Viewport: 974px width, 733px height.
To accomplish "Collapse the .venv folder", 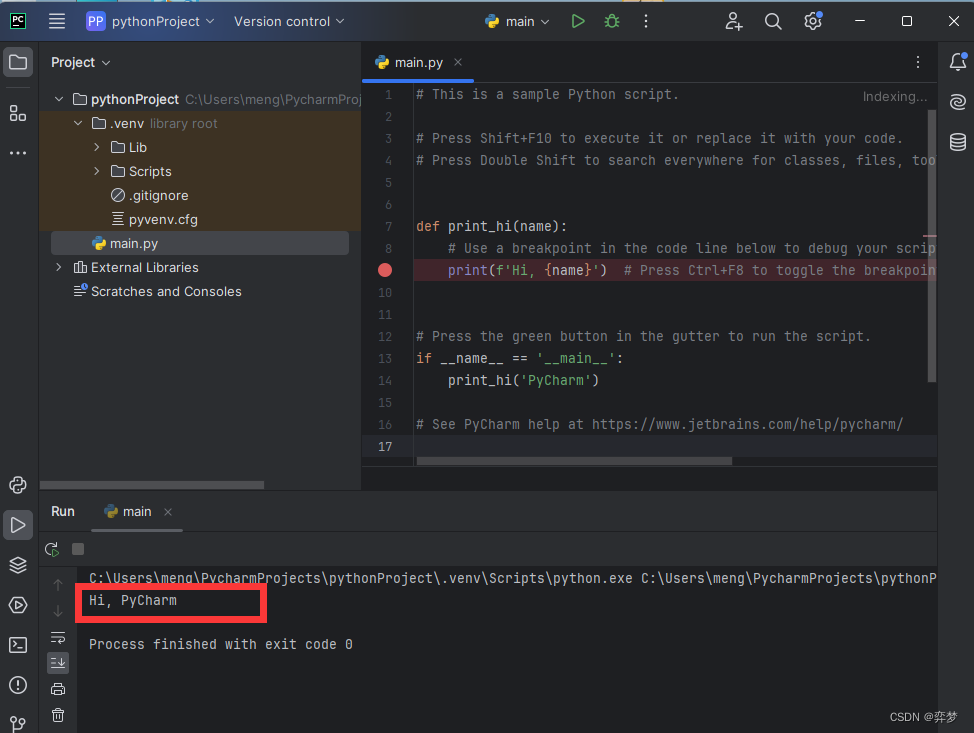I will click(78, 124).
